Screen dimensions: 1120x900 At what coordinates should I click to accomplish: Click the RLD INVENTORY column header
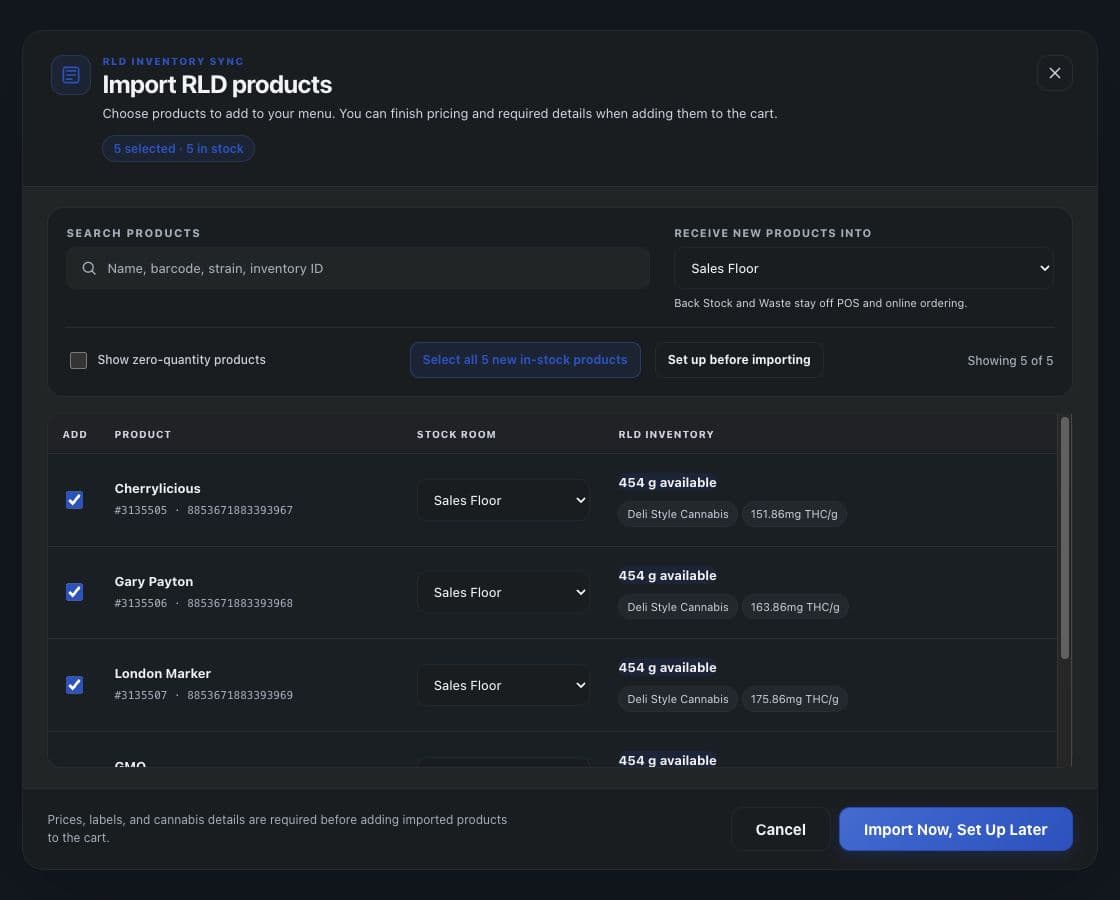pos(666,434)
